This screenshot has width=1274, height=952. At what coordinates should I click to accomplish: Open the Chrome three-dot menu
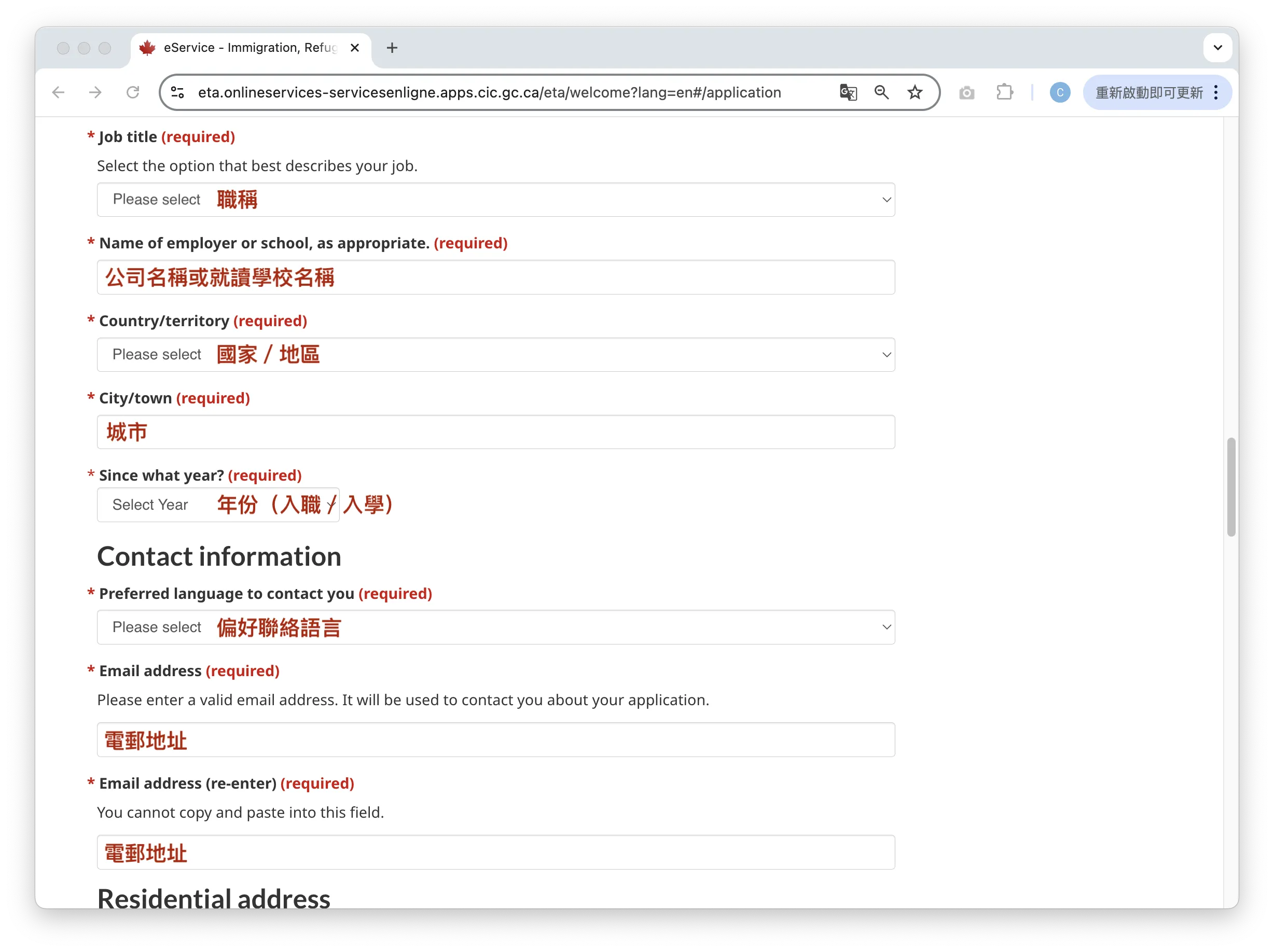pos(1216,93)
